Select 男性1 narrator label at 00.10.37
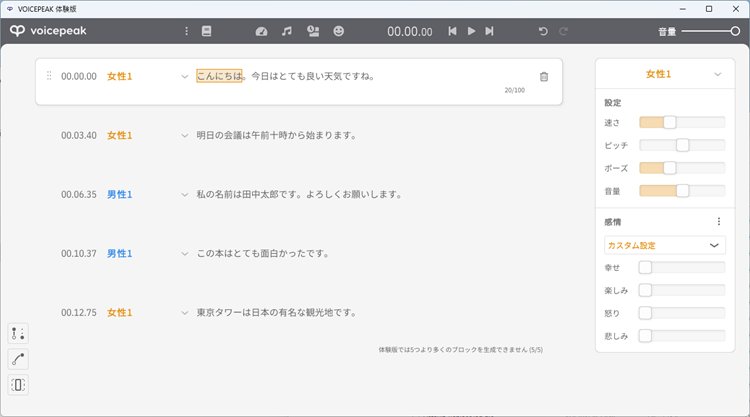The height and width of the screenshot is (417, 750). [x=120, y=253]
